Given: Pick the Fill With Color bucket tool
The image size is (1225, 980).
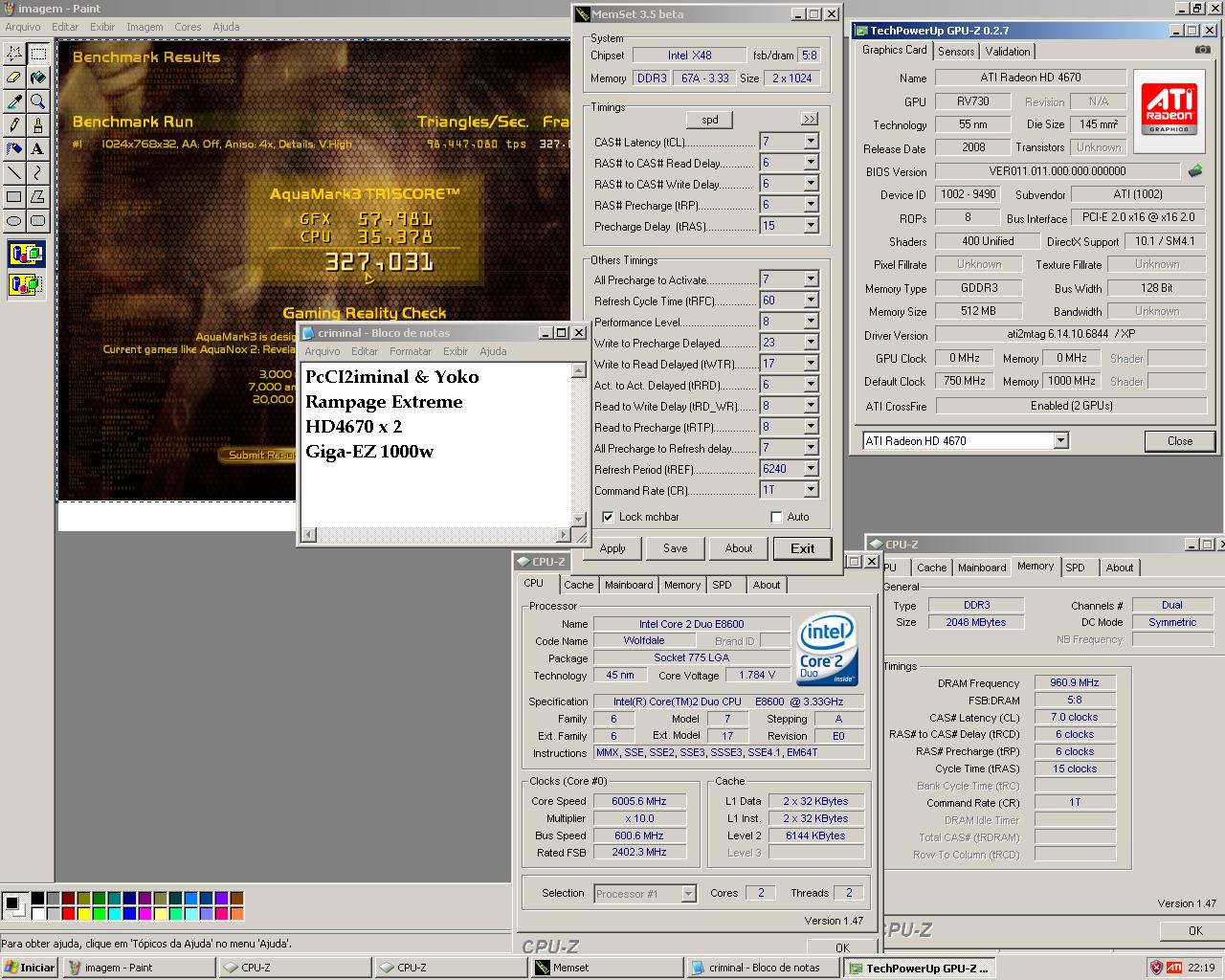Looking at the screenshot, I should pos(38,78).
